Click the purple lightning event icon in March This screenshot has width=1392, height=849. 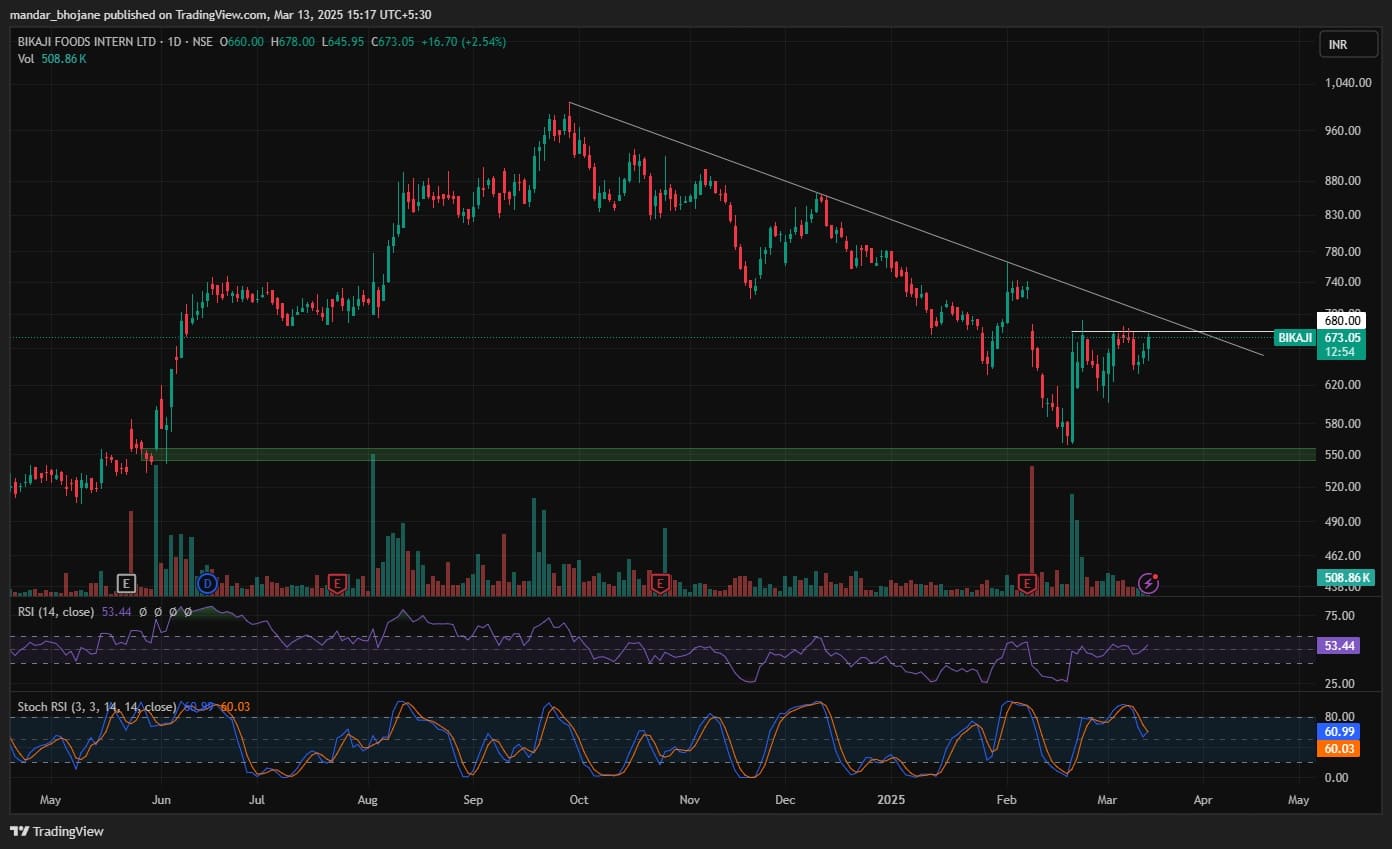coord(1149,583)
